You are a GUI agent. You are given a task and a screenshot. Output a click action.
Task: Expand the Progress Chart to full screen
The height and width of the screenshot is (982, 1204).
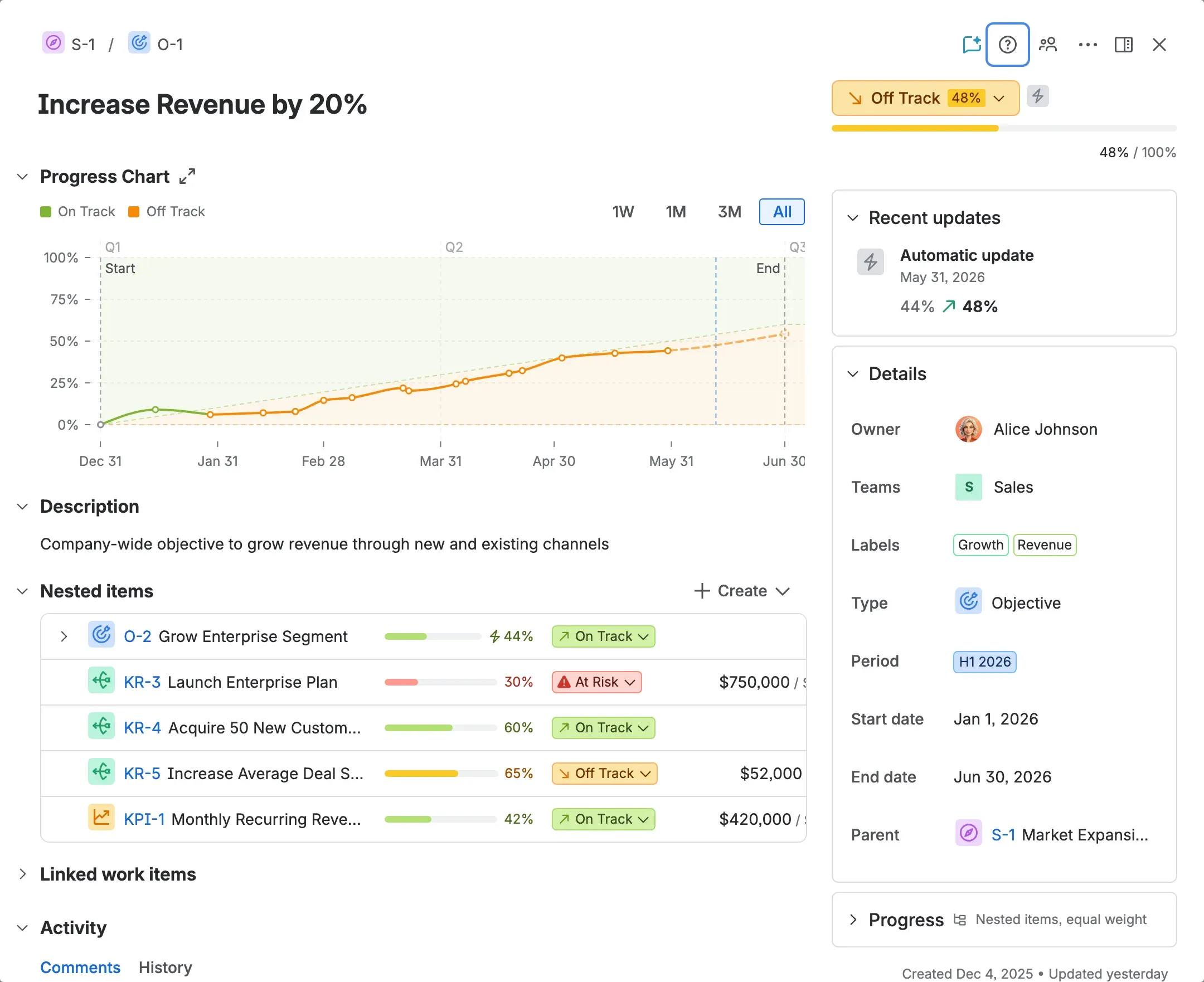click(187, 176)
